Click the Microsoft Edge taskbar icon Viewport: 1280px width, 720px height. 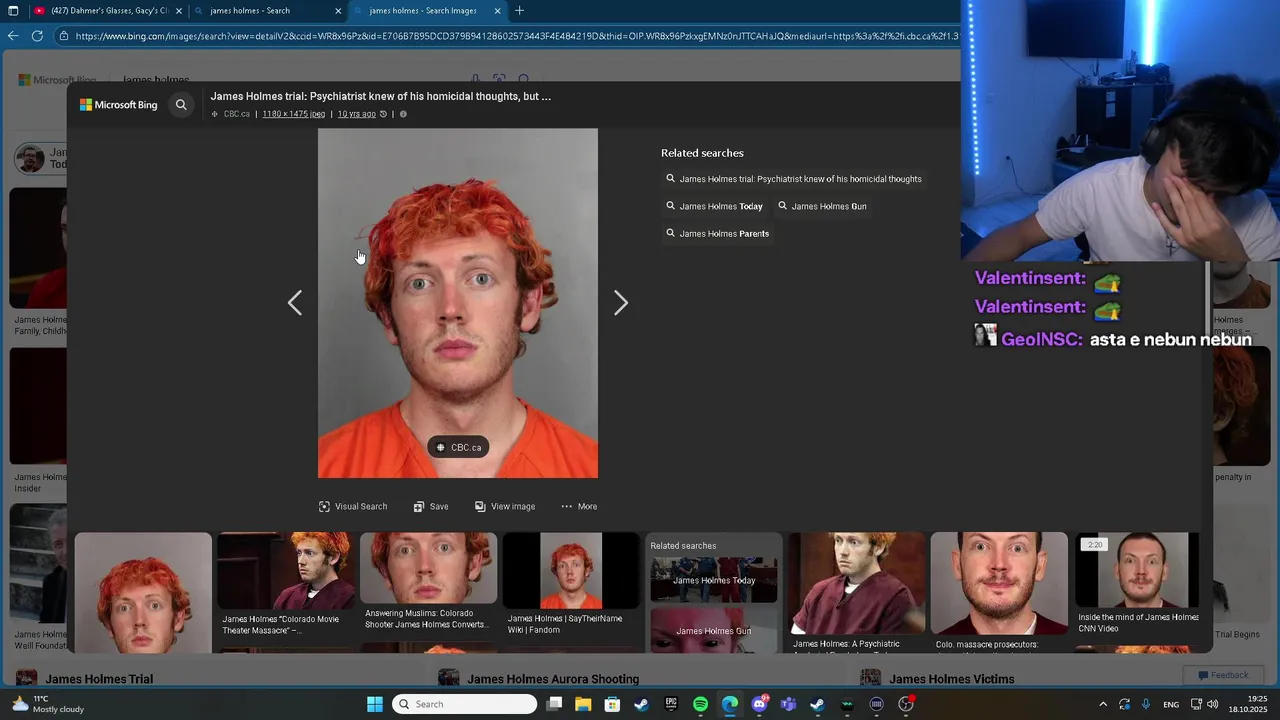730,704
